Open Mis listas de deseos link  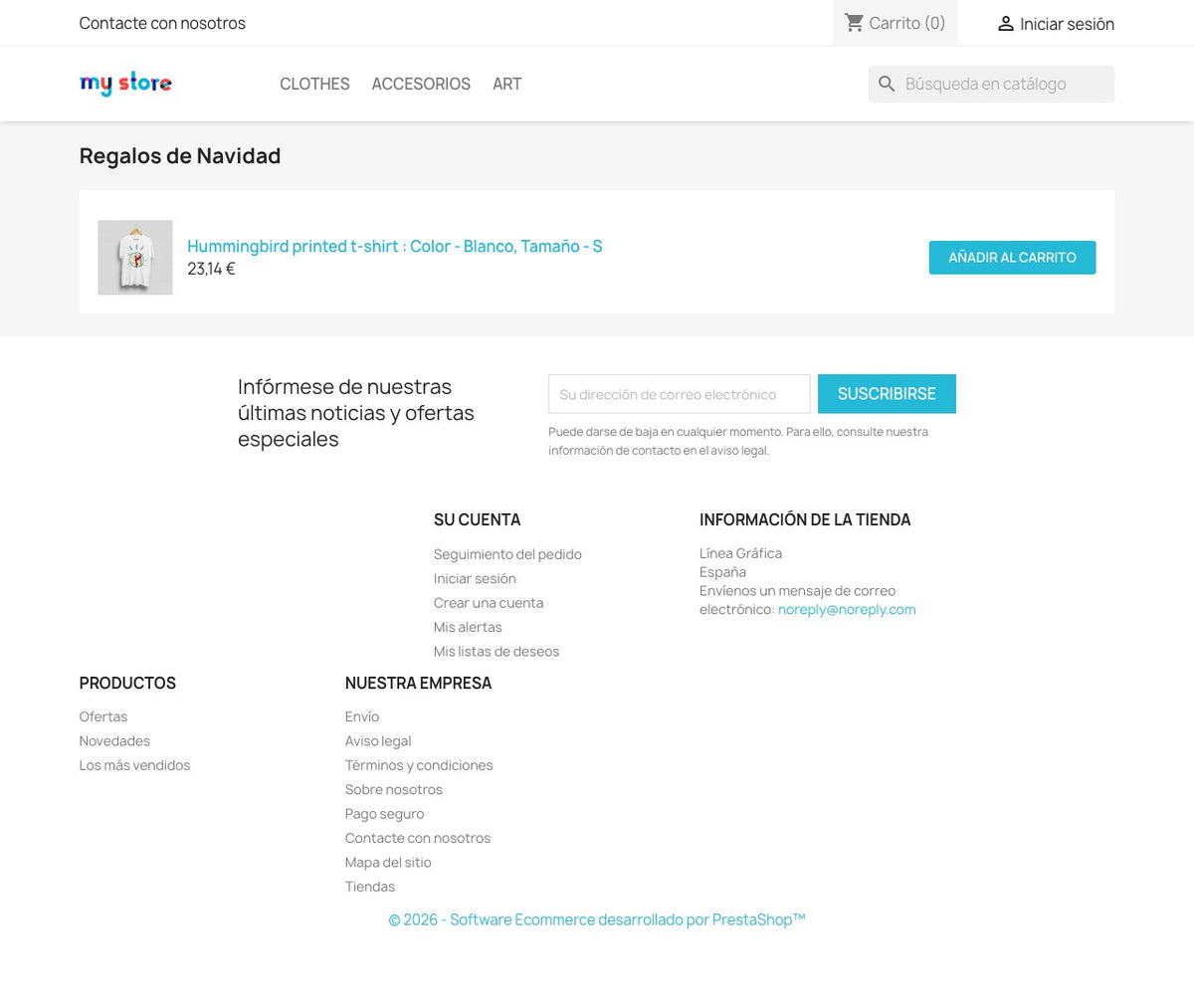coord(497,652)
